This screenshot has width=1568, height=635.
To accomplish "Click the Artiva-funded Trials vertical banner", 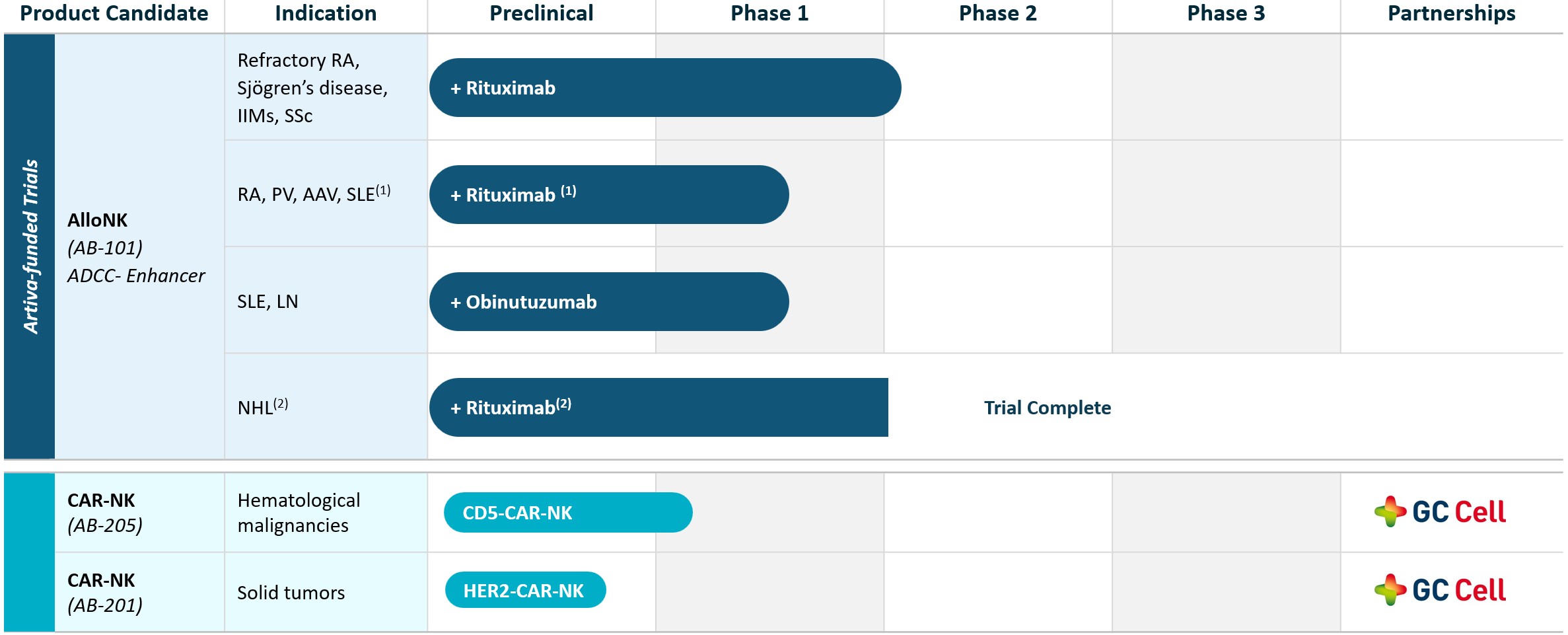I will click(30, 246).
